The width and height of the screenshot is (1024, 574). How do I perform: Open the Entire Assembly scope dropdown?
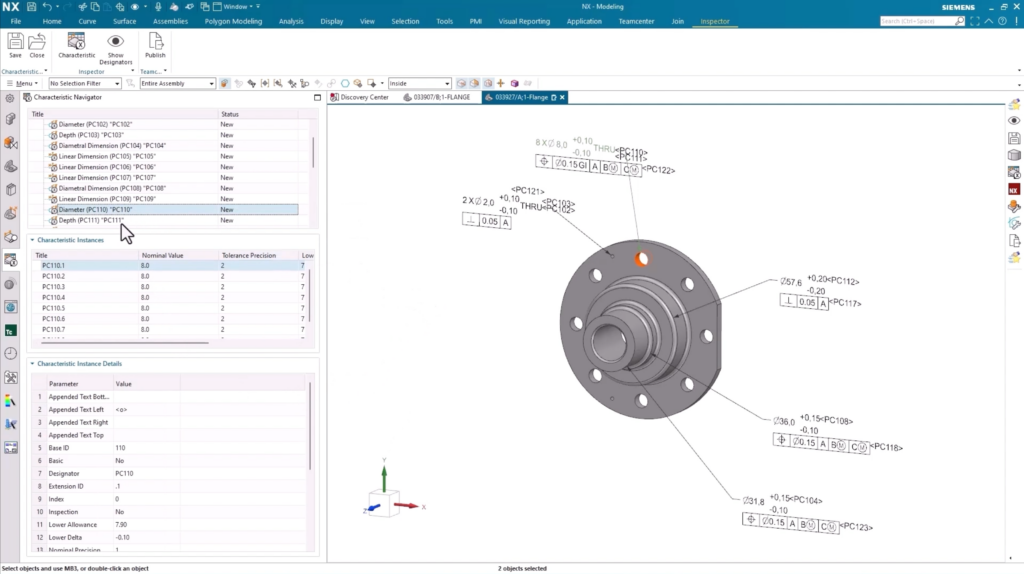[x=177, y=84]
